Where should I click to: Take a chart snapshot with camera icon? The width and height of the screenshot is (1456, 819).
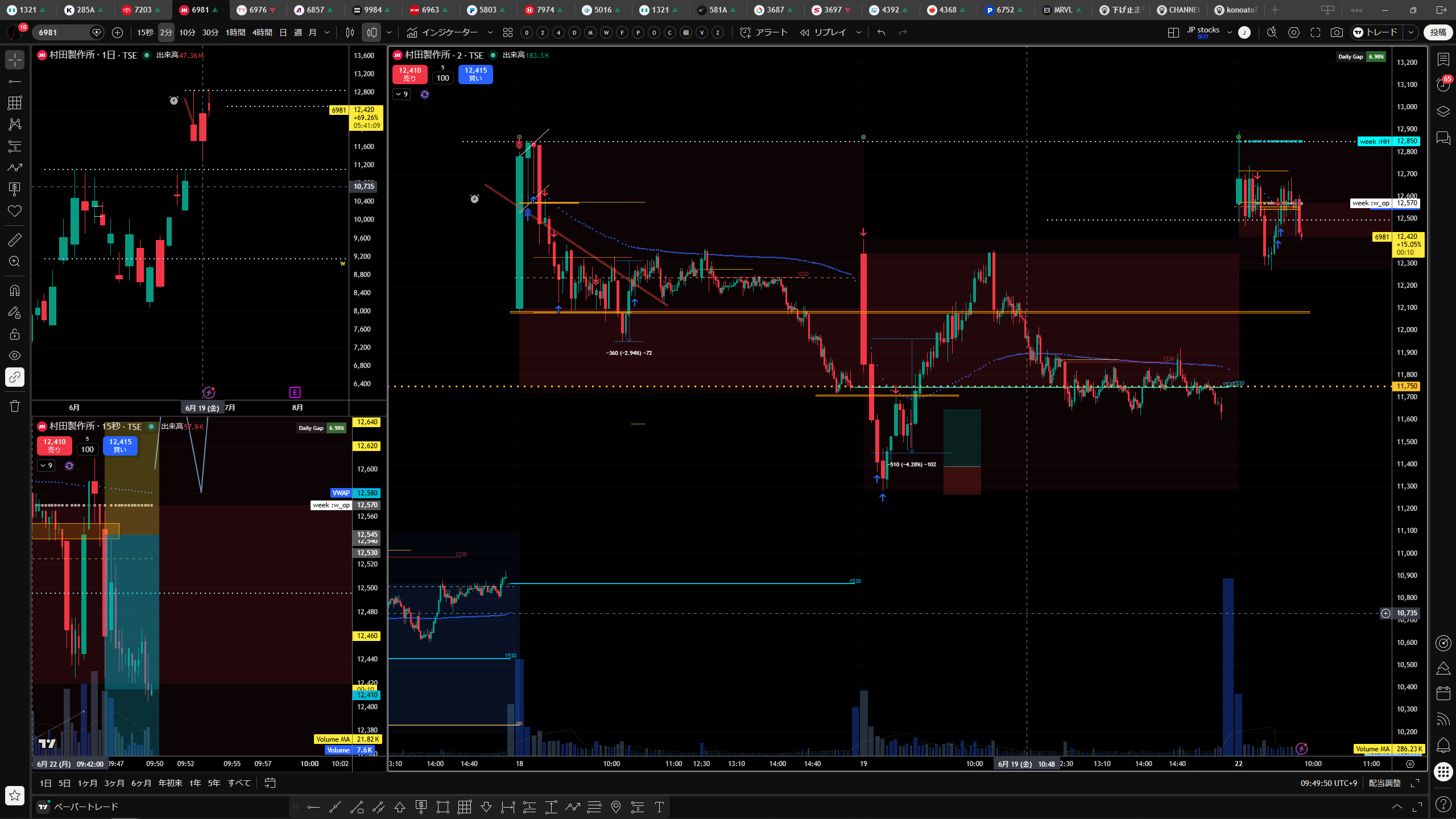[x=1337, y=32]
